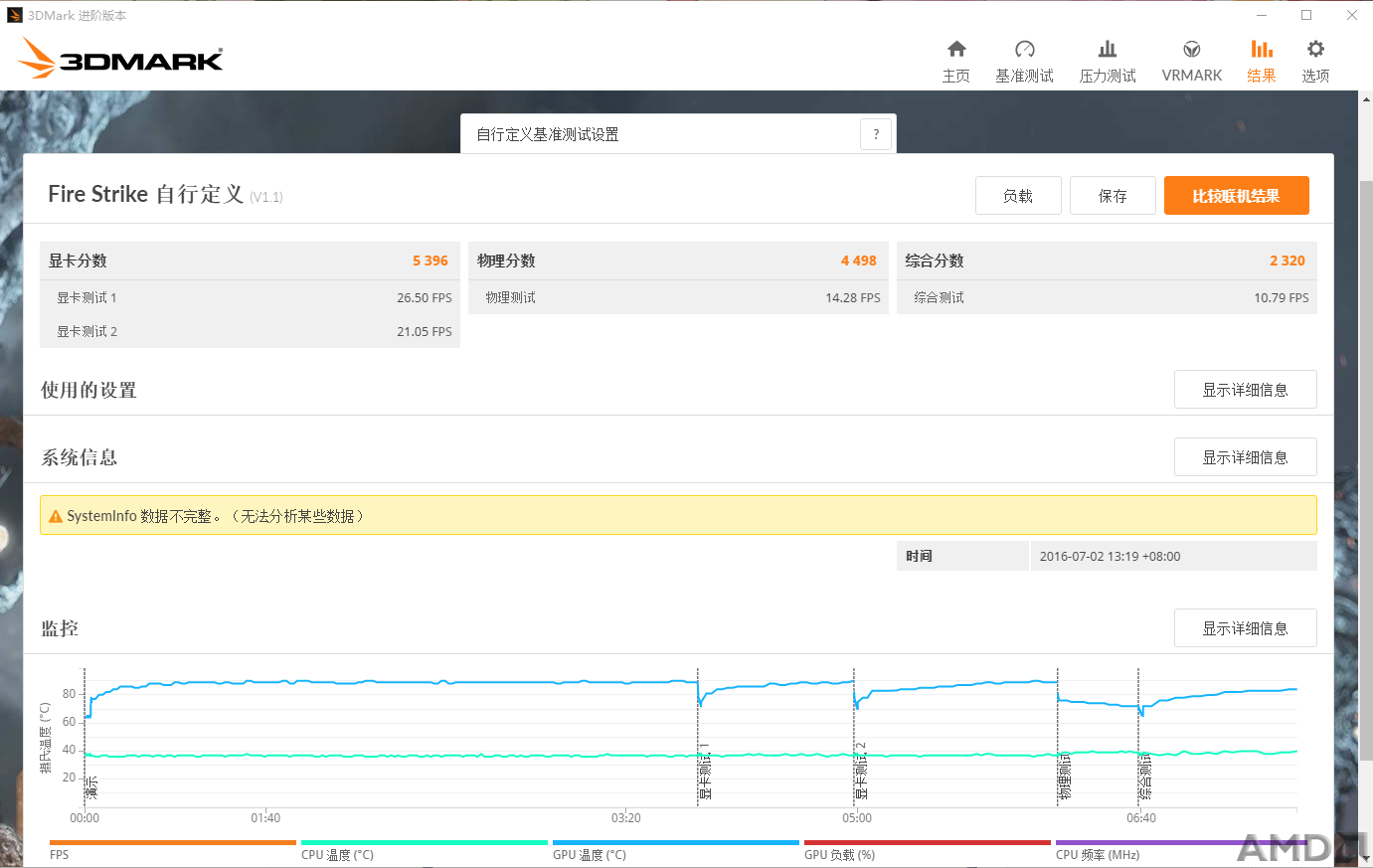Open the 选项 options gear icon
Screen dimensions: 1373x868
pos(1315,49)
